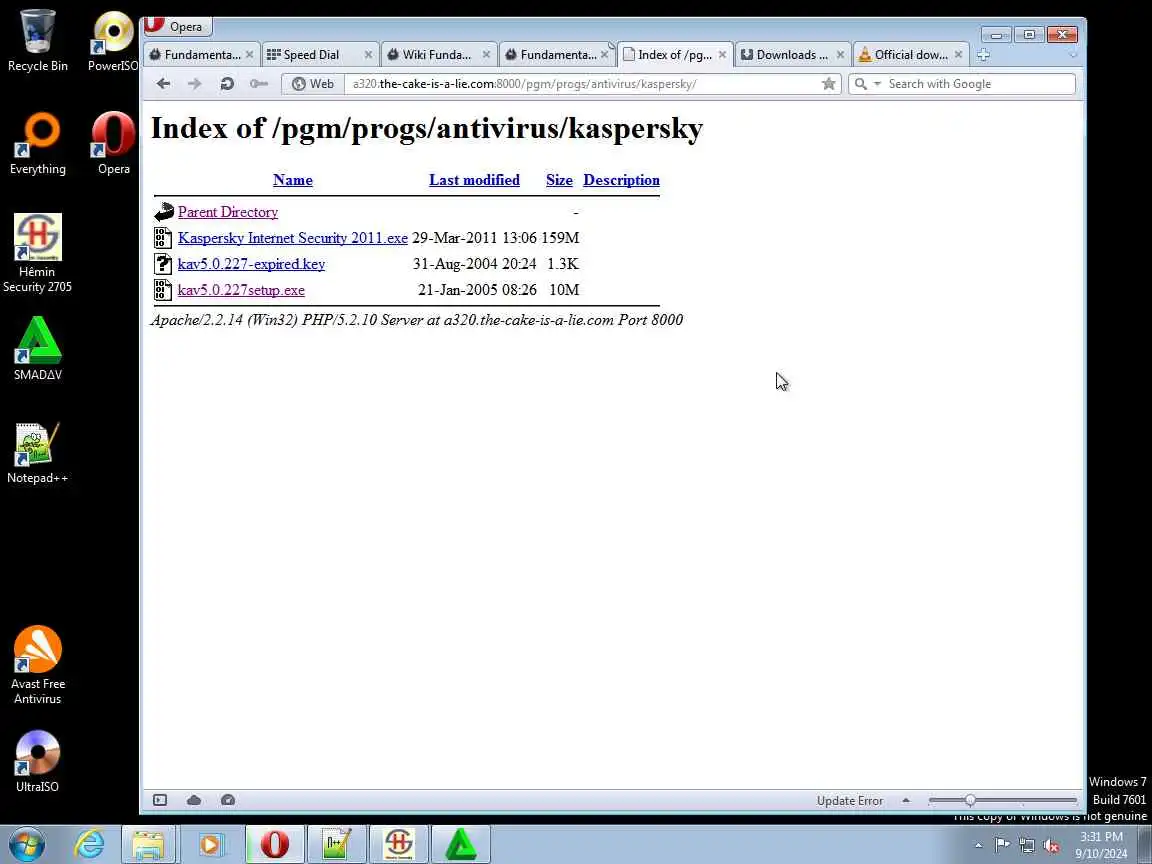Open the password wand key icon
1152x864 pixels.
pyautogui.click(x=259, y=84)
